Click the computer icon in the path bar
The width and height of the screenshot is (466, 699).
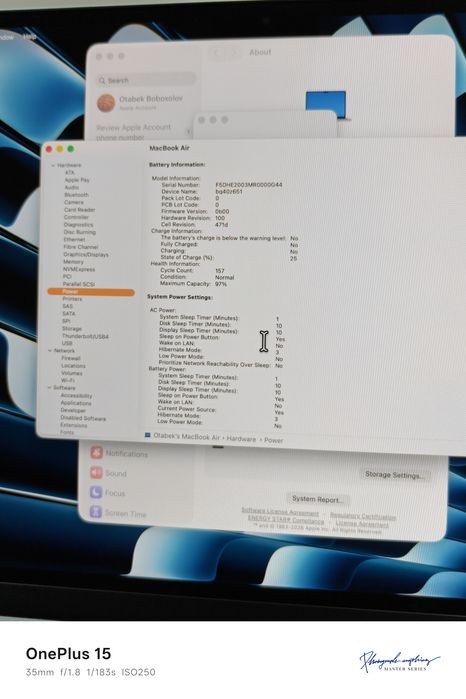pyautogui.click(x=148, y=435)
